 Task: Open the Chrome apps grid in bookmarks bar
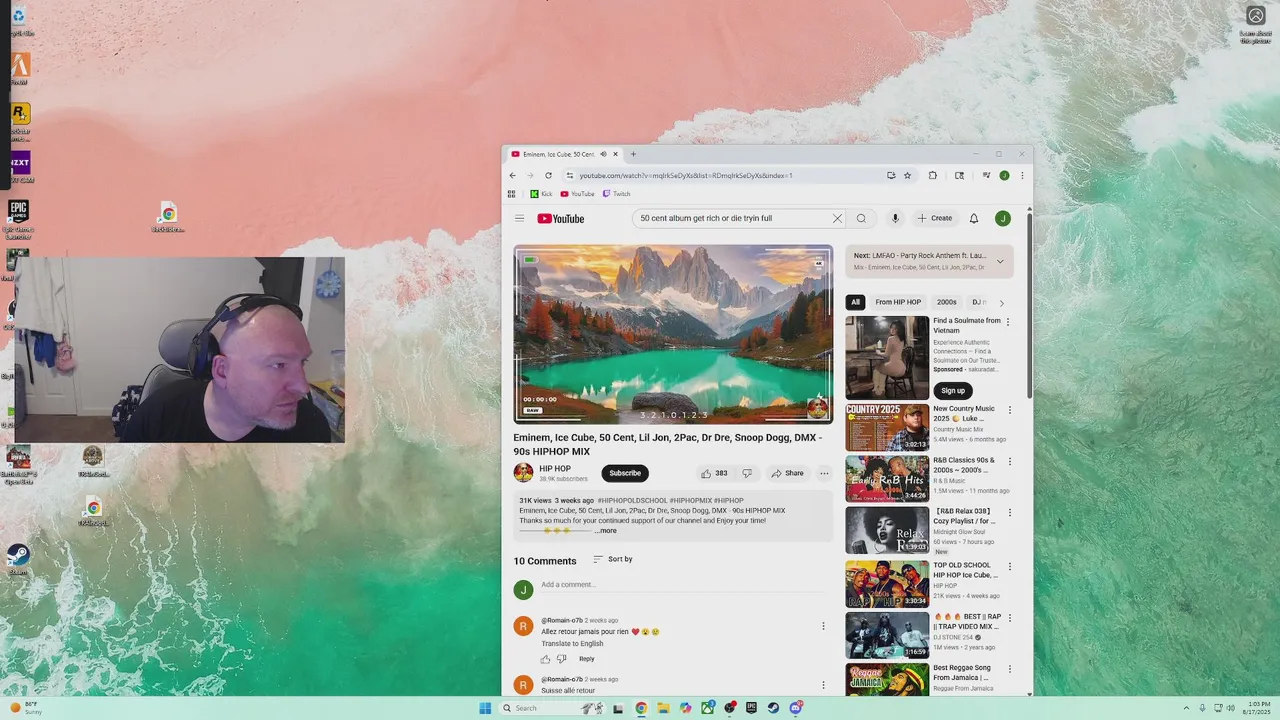[511, 194]
